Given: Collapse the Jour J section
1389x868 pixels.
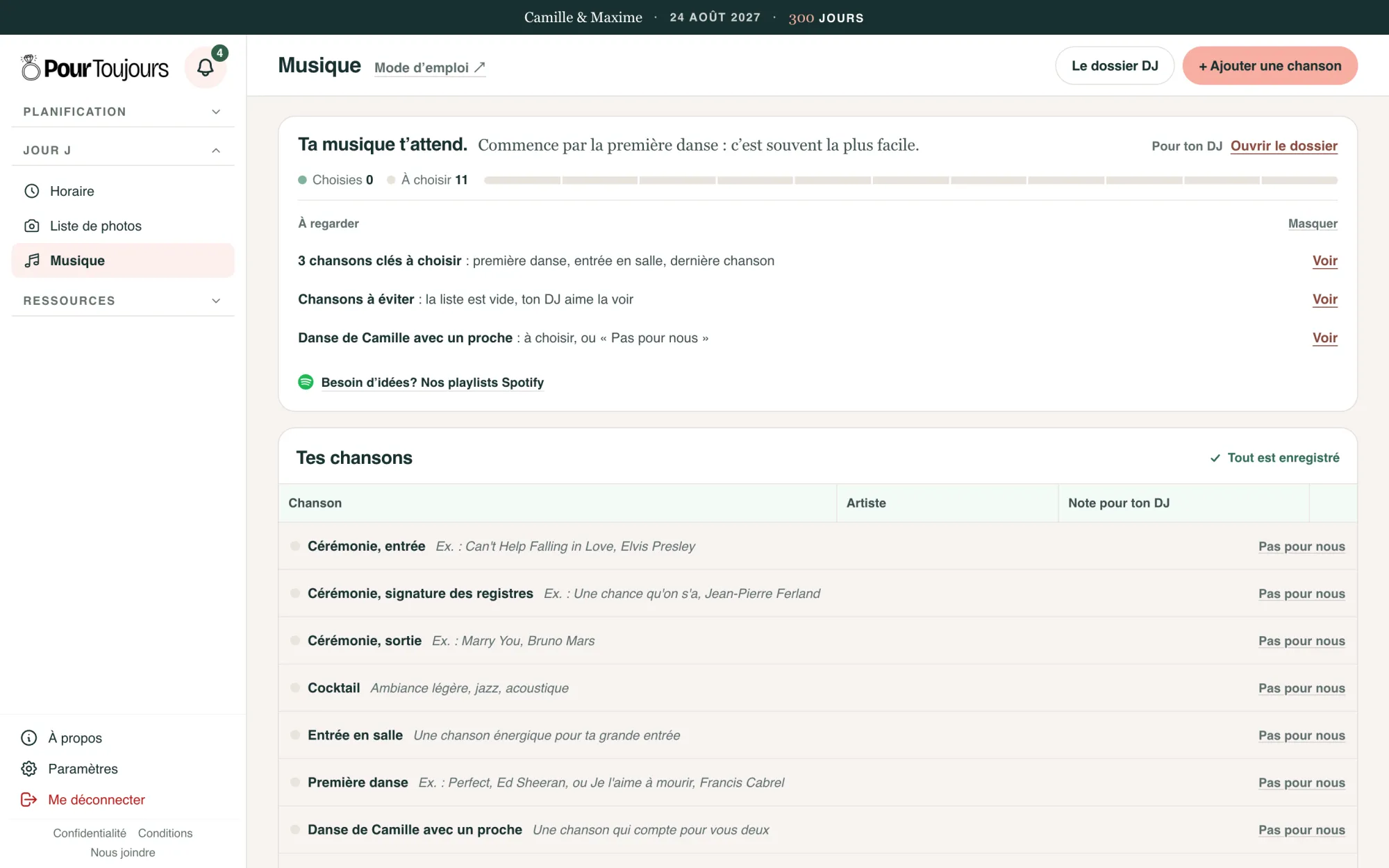Looking at the screenshot, I should [123, 150].
